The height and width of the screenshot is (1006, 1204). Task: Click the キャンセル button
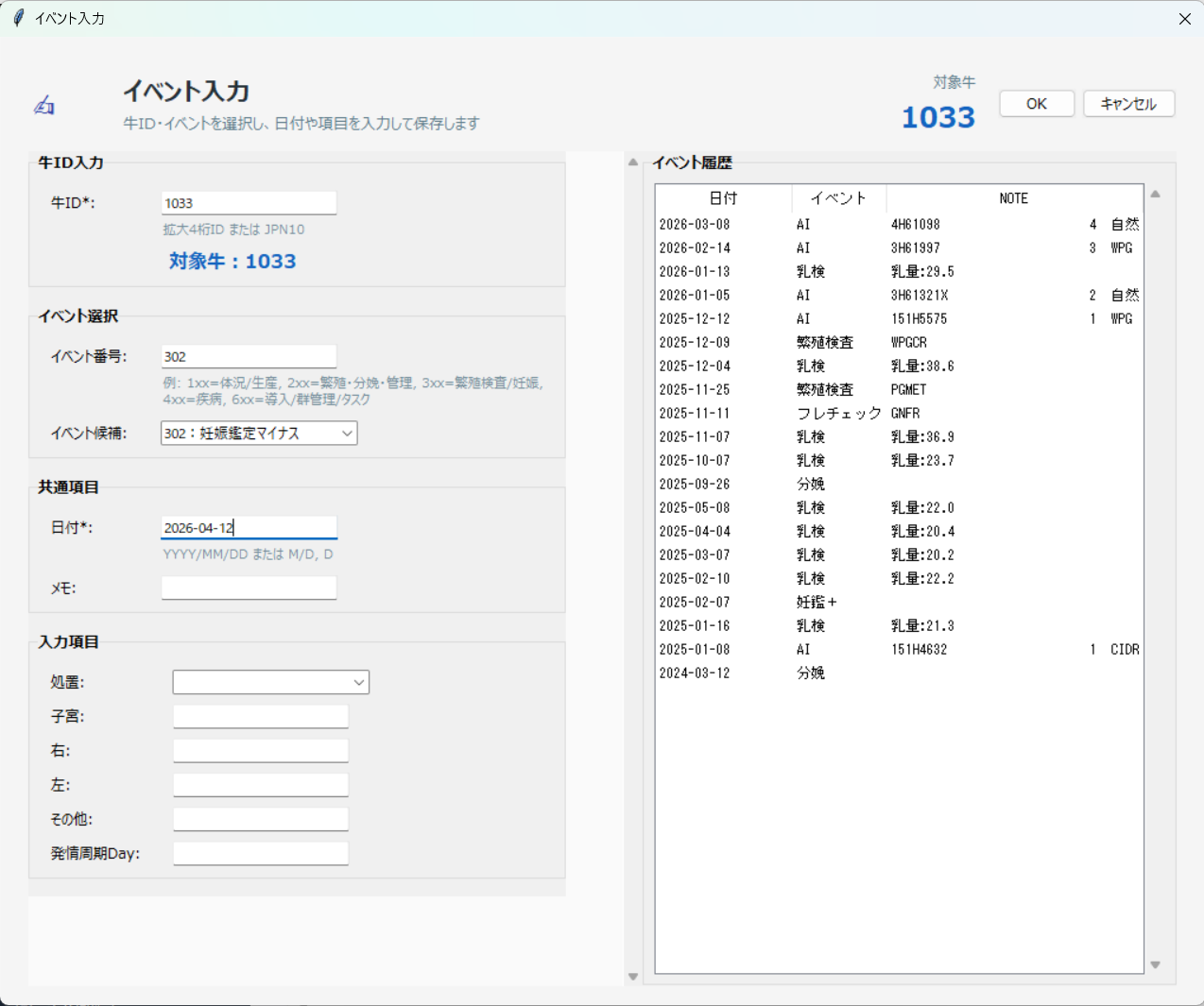(x=1128, y=104)
